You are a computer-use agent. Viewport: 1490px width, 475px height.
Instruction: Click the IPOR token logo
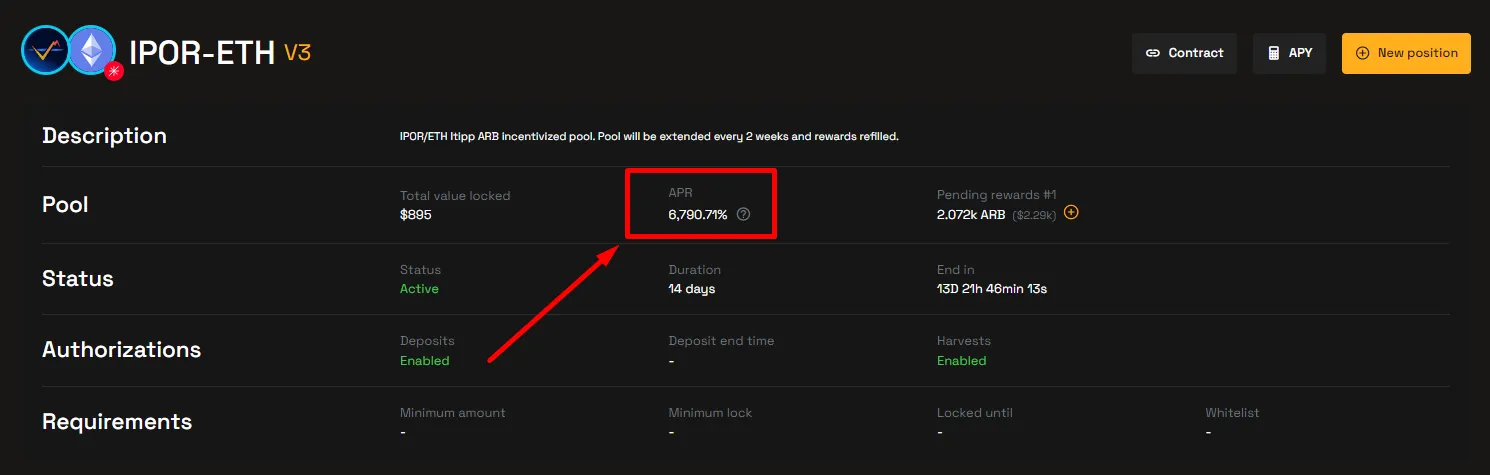(46, 50)
